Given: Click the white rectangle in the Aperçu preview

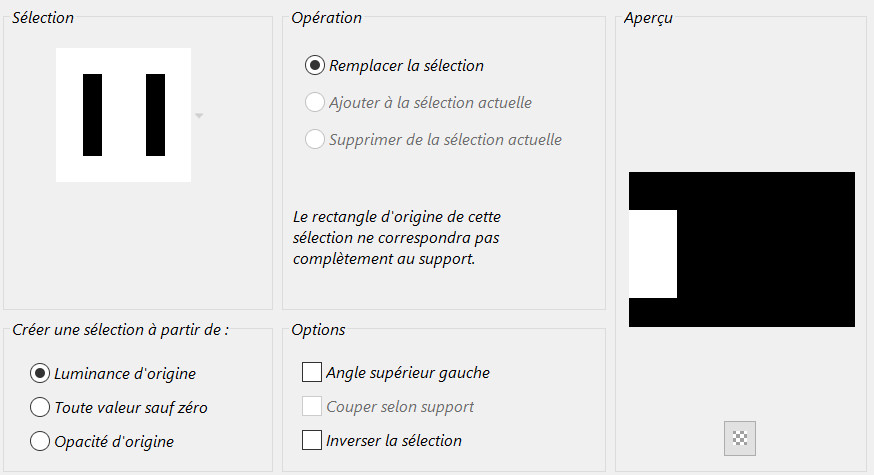Looking at the screenshot, I should pyautogui.click(x=653, y=254).
